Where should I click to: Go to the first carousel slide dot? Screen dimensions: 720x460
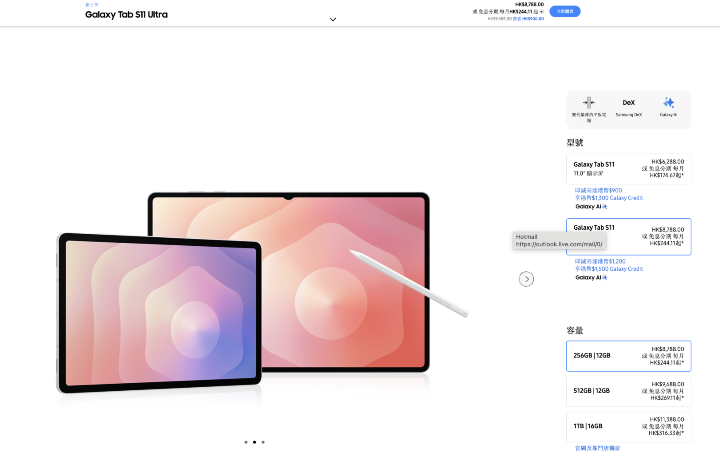[x=245, y=441]
